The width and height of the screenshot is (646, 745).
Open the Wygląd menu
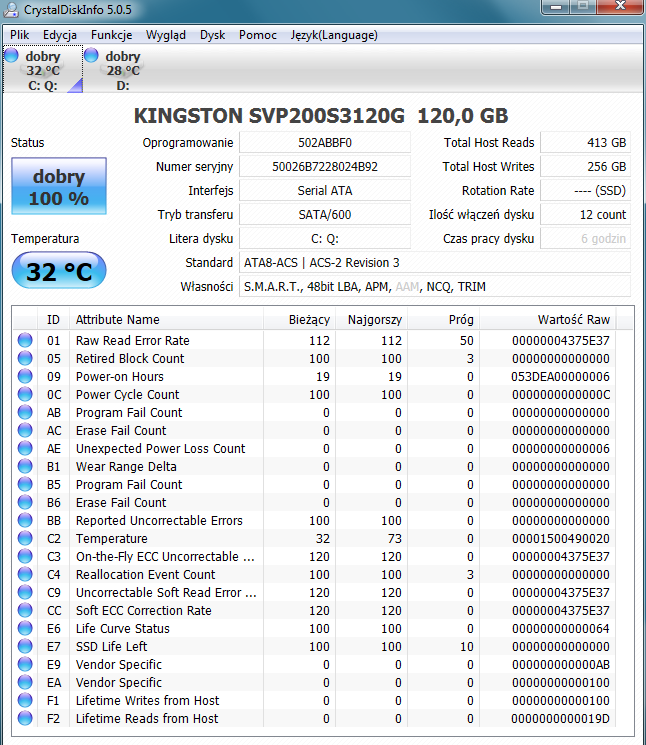tap(166, 35)
